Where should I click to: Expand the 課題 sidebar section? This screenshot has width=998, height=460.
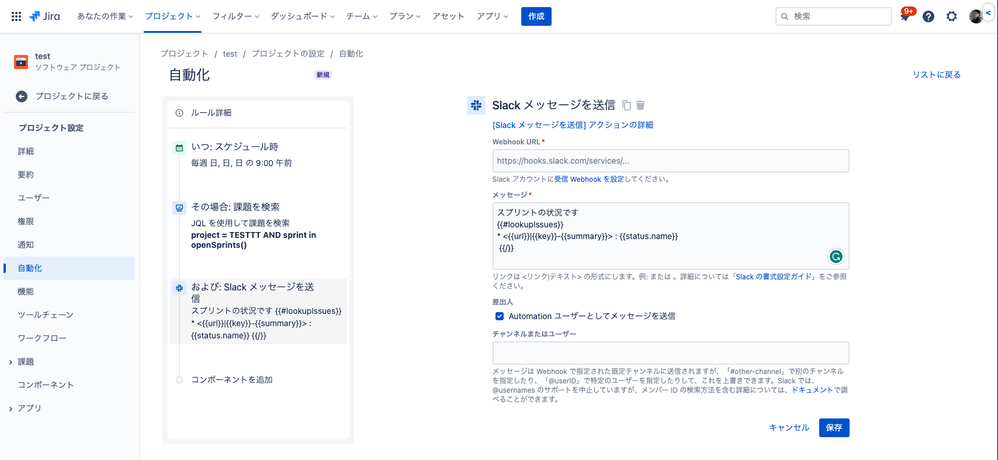coord(10,362)
